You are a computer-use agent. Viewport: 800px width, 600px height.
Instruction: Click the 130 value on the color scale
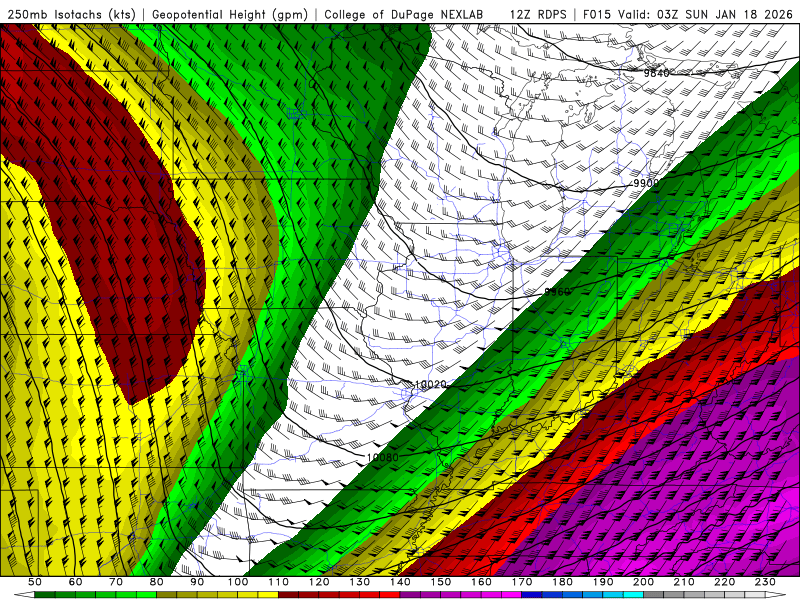(360, 582)
